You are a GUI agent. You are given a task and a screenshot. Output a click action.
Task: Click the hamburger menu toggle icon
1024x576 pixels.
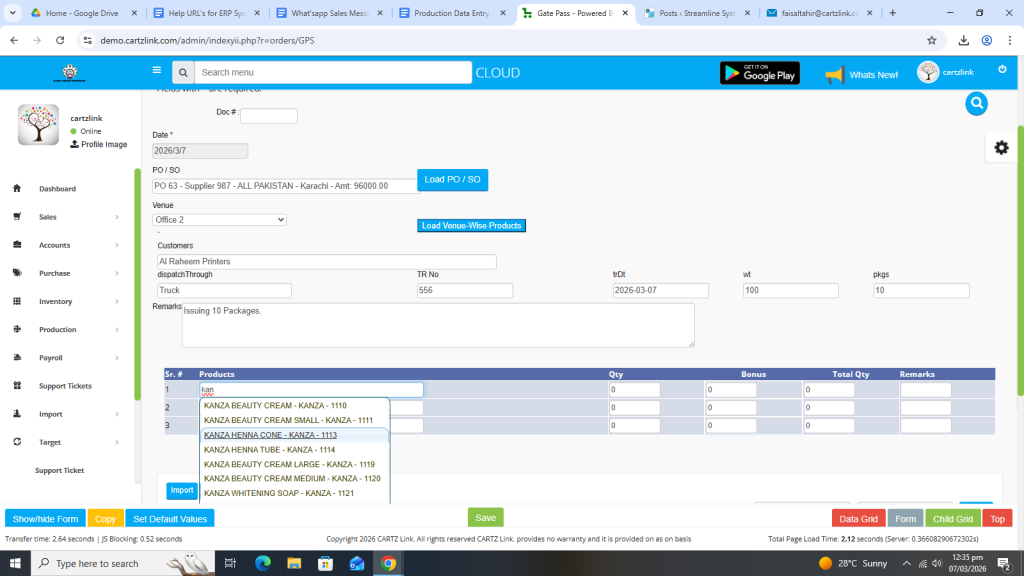tap(156, 71)
